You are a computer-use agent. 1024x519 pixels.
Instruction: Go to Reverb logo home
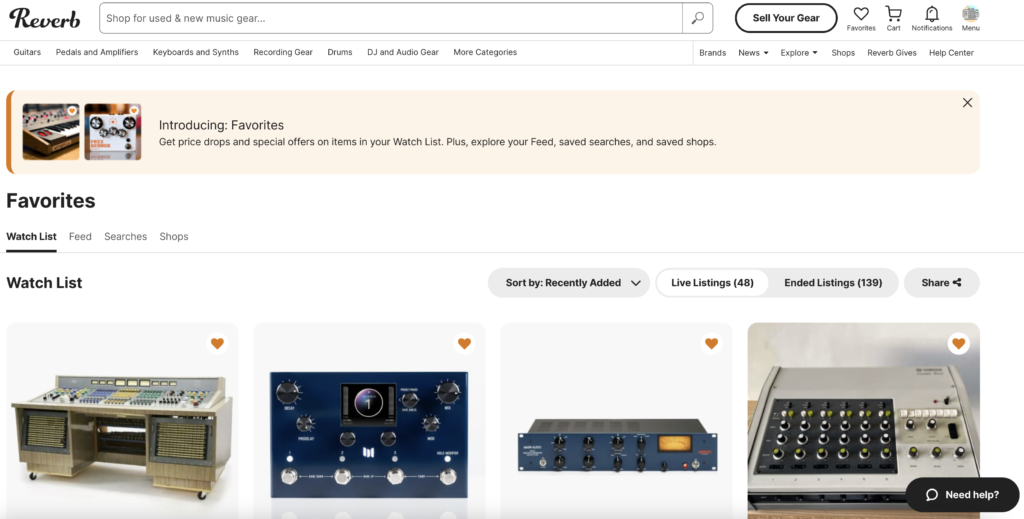[x=45, y=18]
